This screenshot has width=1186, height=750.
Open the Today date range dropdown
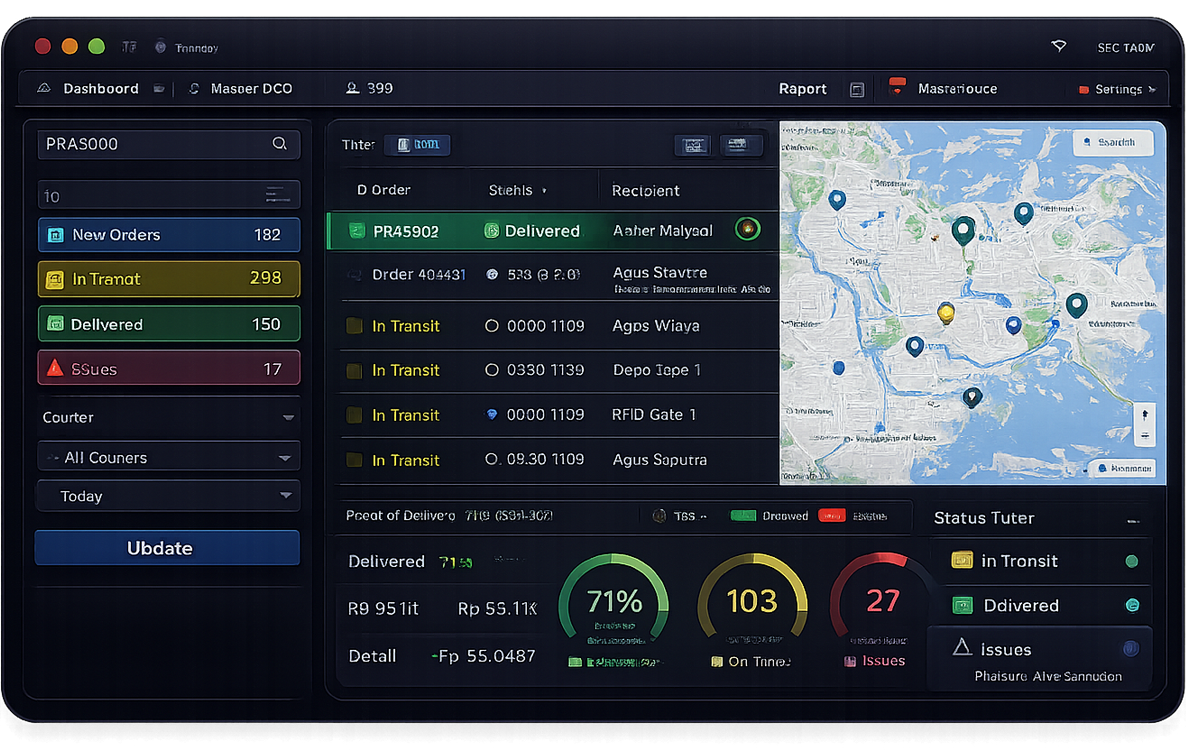(167, 495)
